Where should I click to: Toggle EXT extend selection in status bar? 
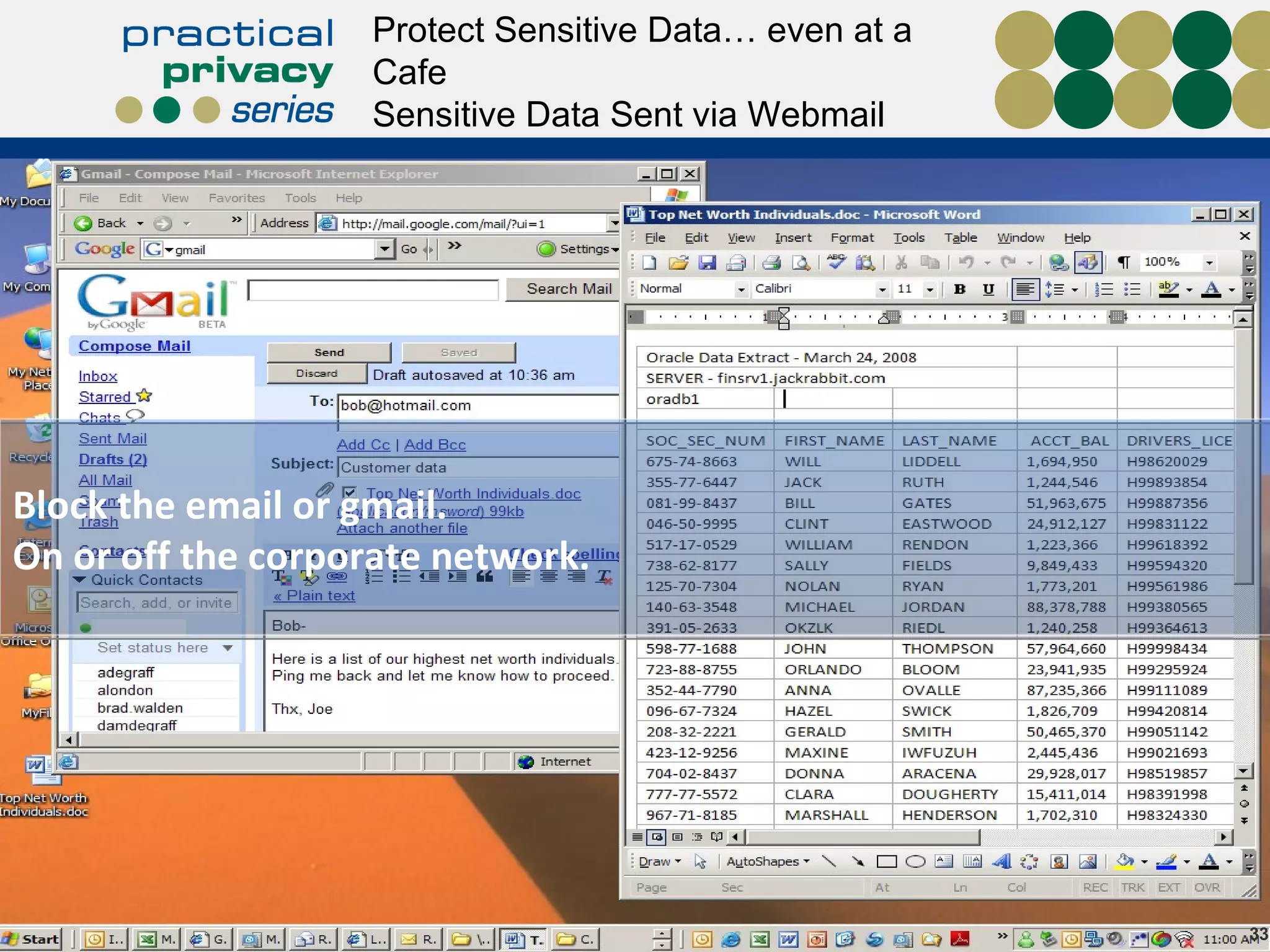tap(1169, 888)
